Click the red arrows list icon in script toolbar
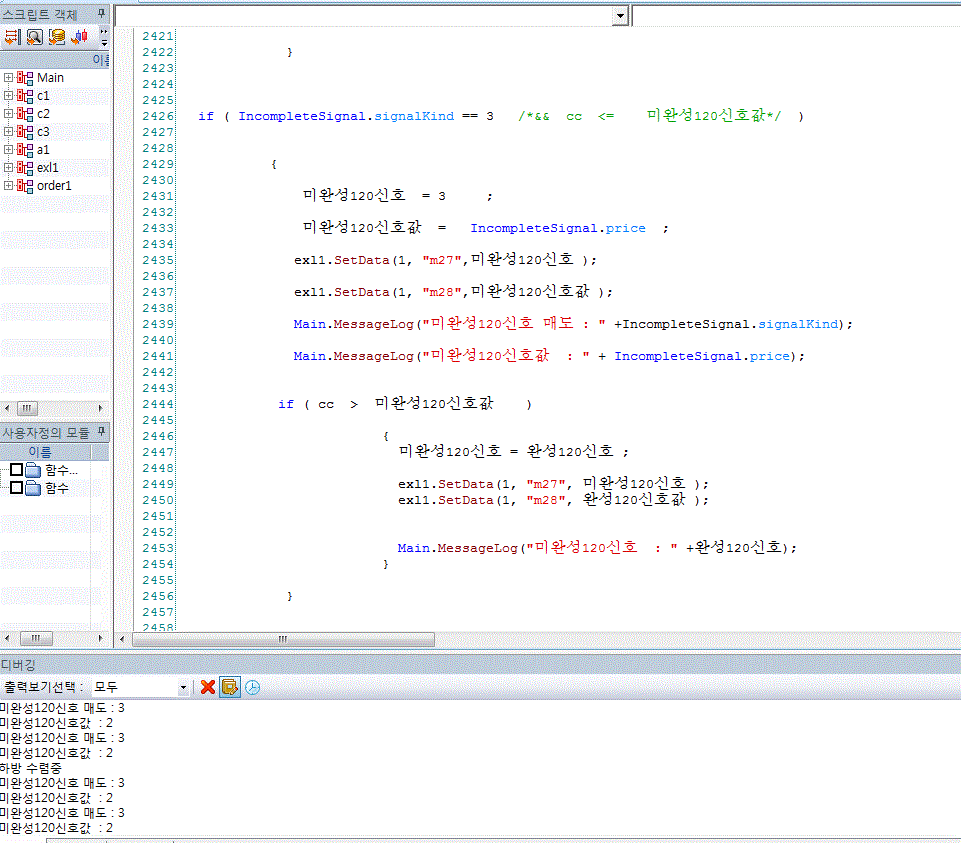This screenshot has height=843, width=961. (x=12, y=37)
